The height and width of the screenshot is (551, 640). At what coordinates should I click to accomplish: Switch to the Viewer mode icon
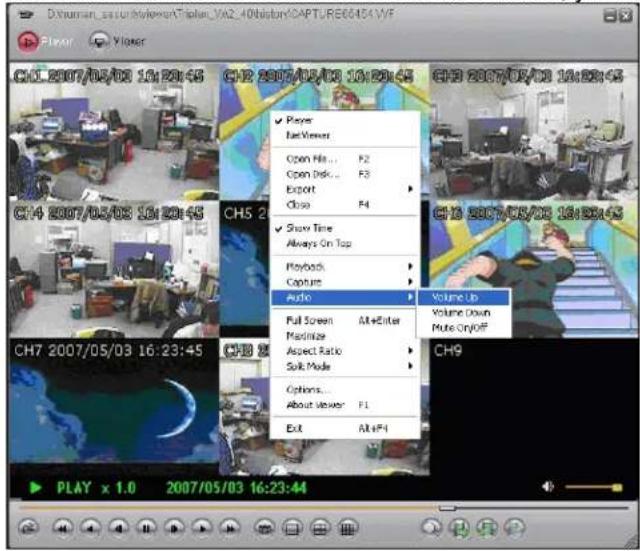click(100, 41)
